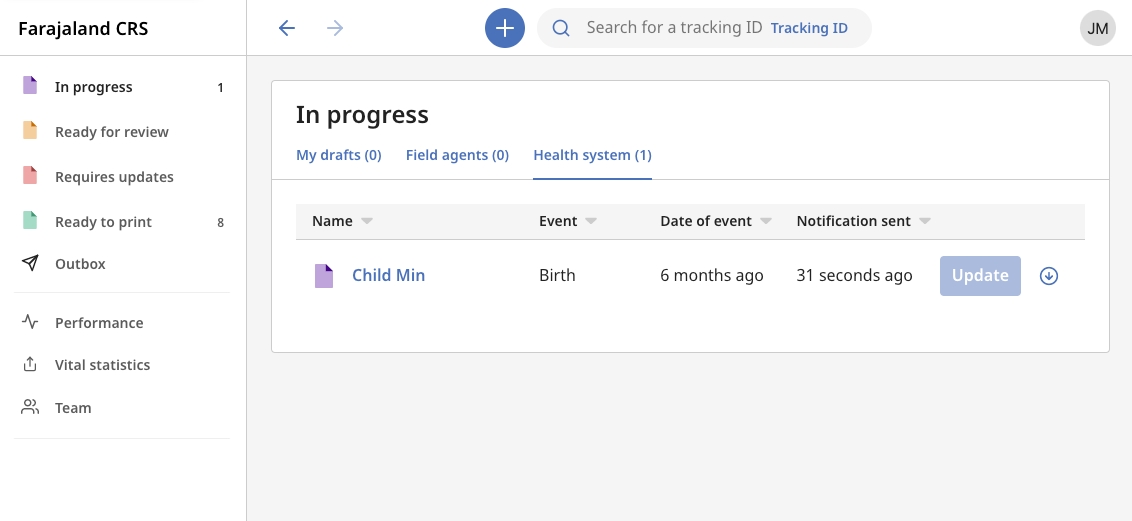
Task: Click the Performance activity icon
Action: [x=31, y=322]
